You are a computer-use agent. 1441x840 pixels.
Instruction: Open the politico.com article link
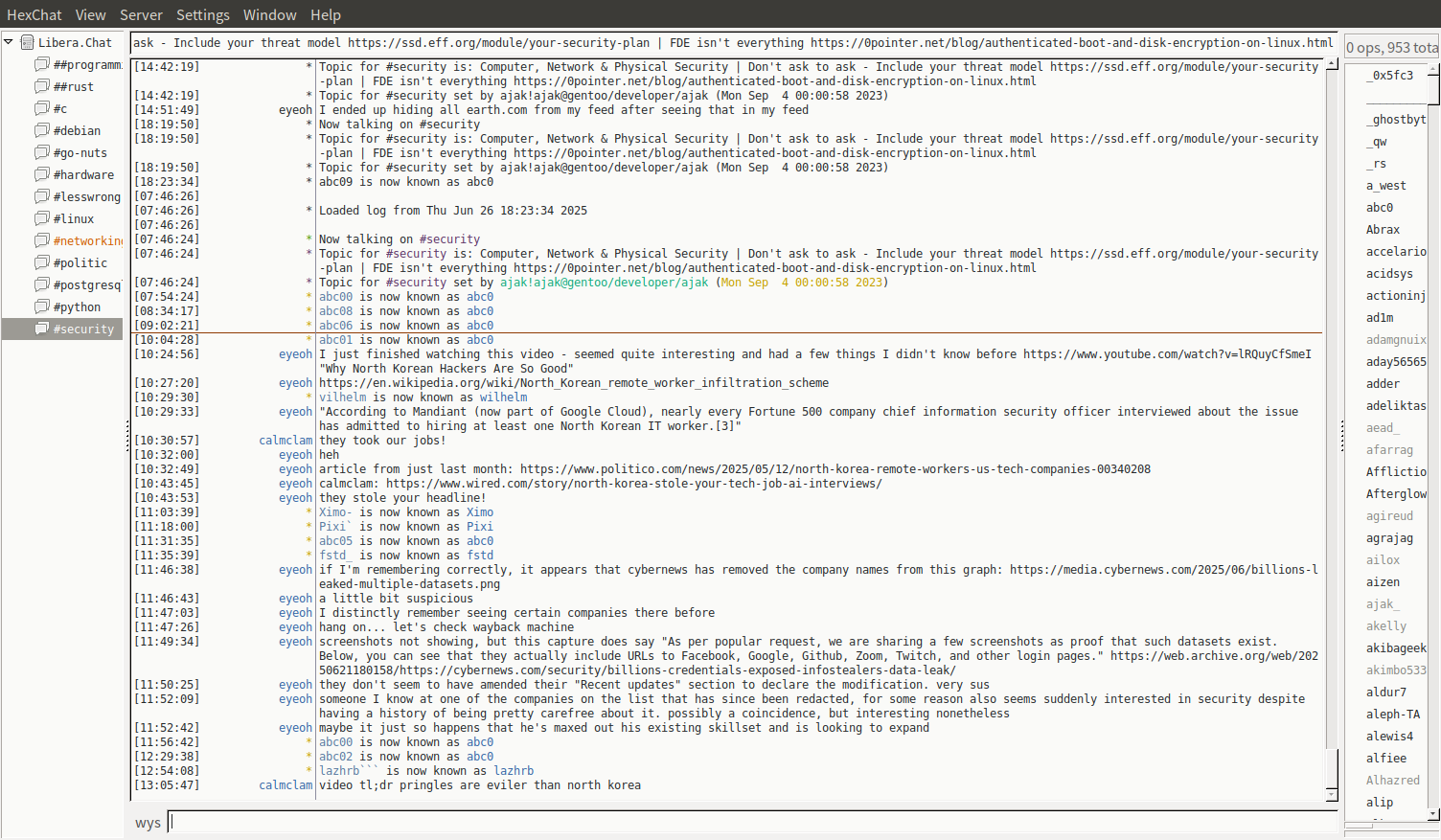pos(835,469)
